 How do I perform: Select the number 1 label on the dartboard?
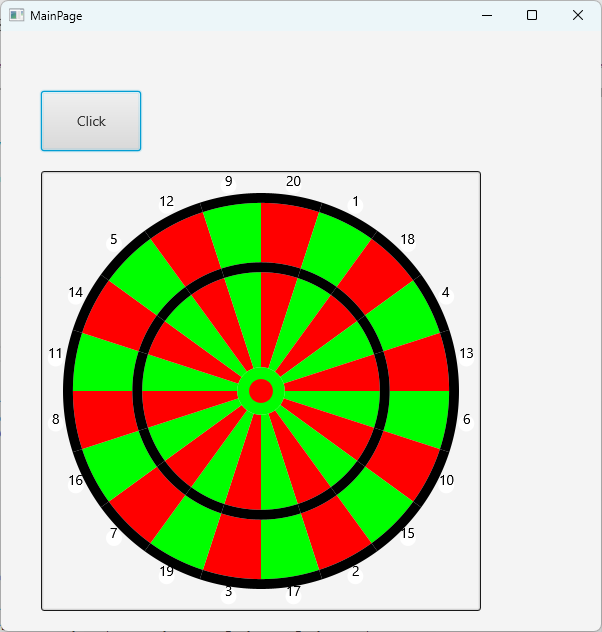[355, 201]
